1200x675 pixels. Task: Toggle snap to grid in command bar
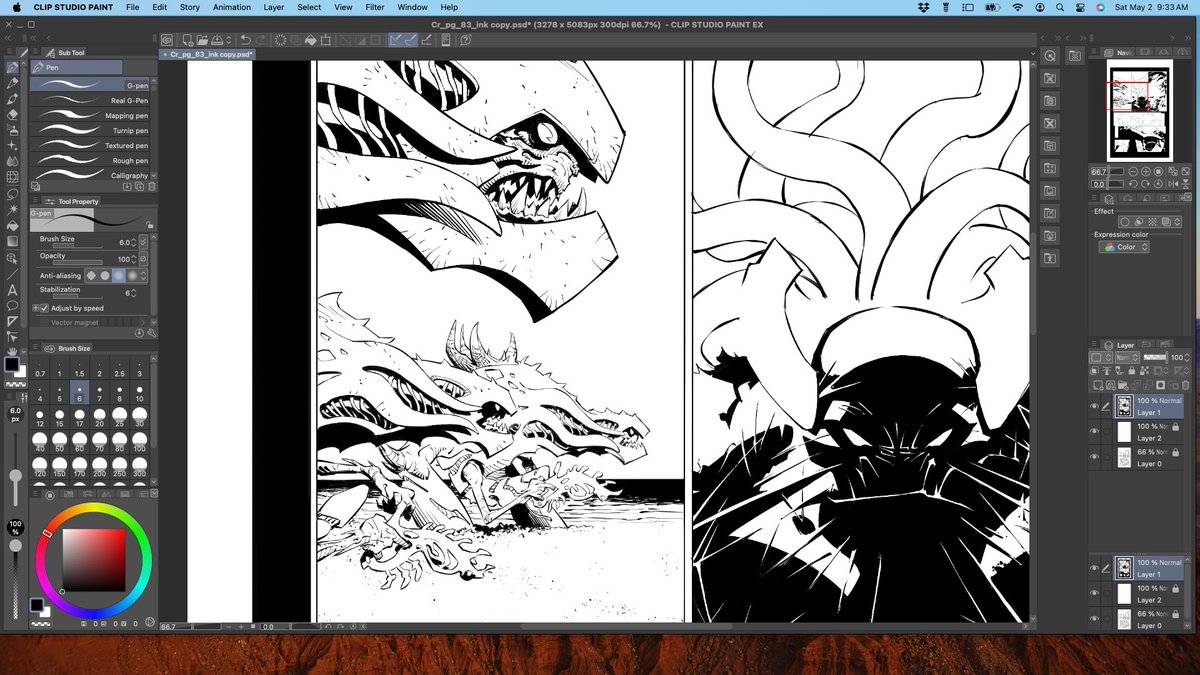point(427,40)
